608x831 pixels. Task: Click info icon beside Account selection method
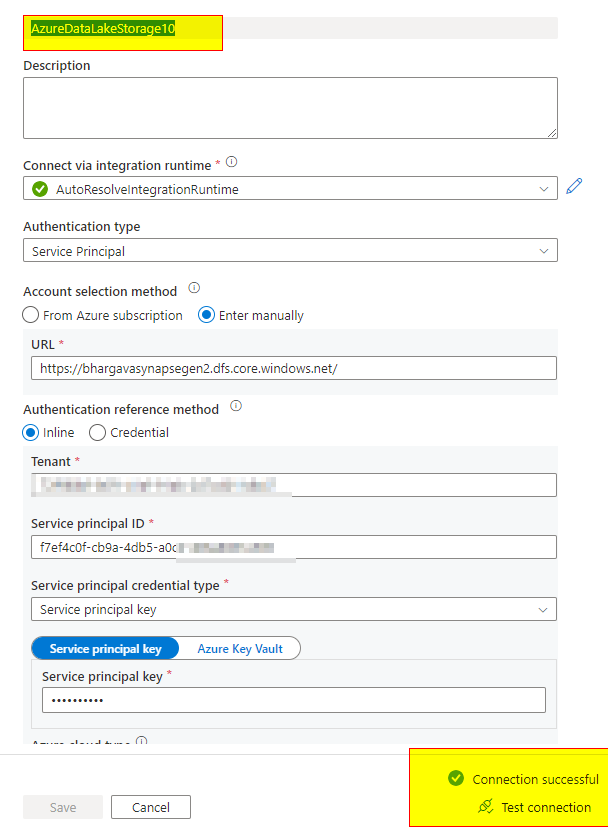coord(194,289)
